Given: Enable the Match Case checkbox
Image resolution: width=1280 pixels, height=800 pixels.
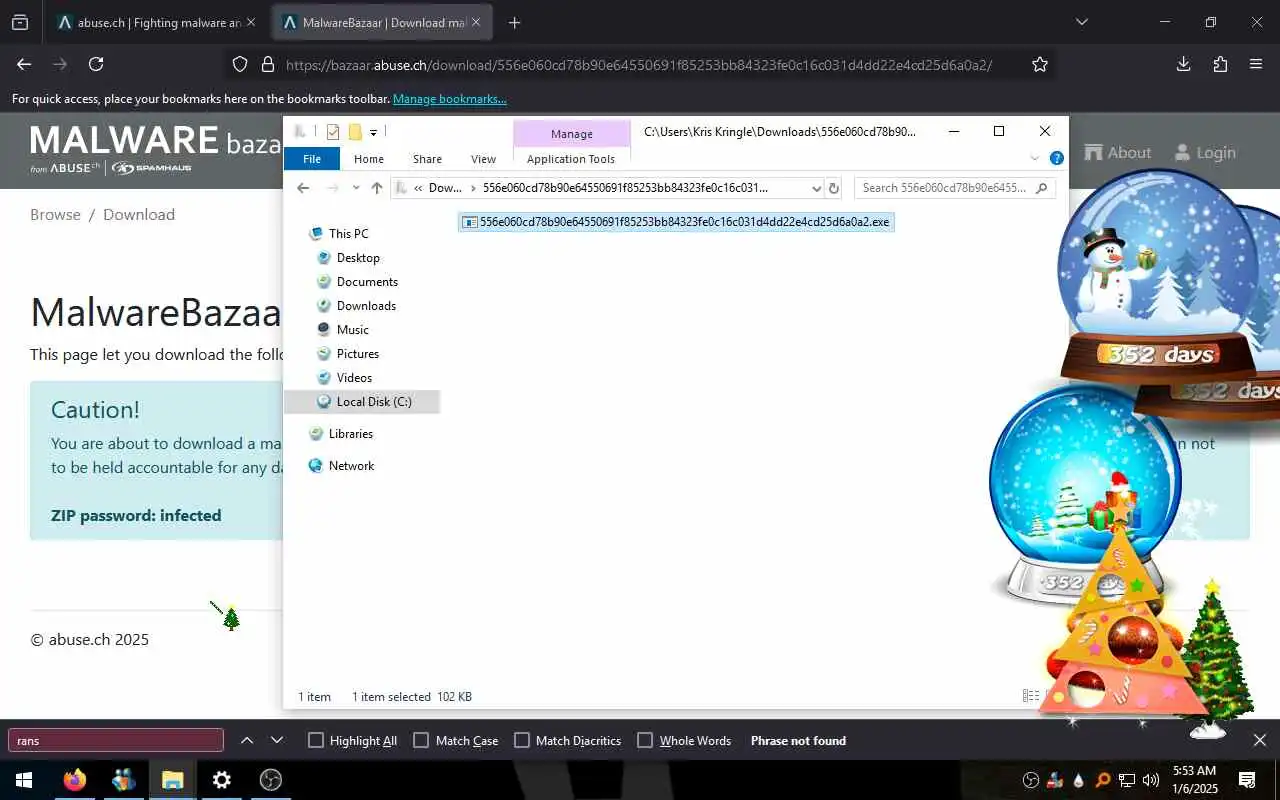Looking at the screenshot, I should [x=421, y=740].
